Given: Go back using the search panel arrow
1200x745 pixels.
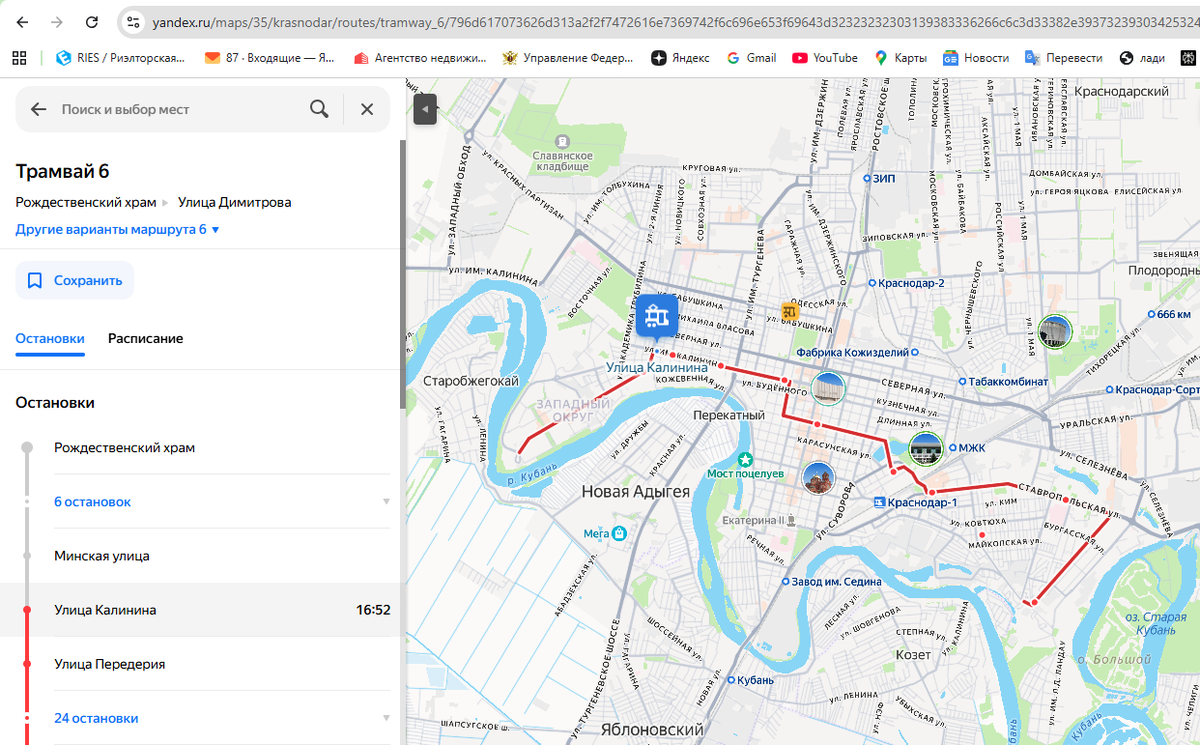Looking at the screenshot, I should click(38, 109).
